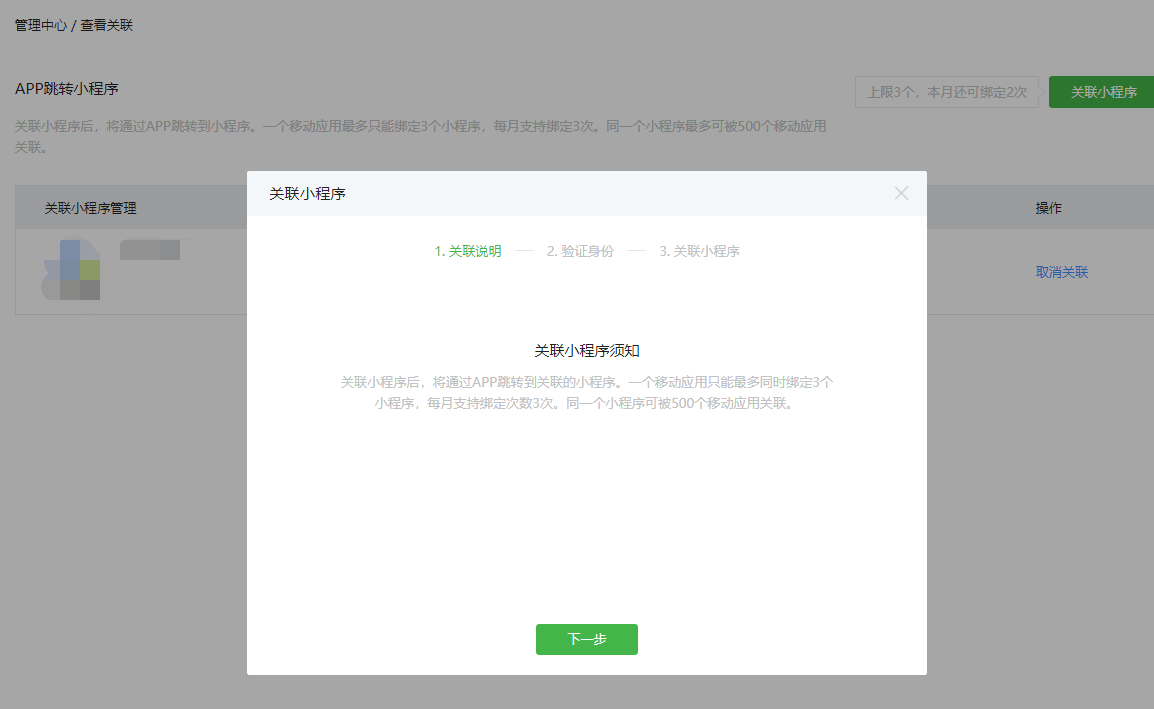Image resolution: width=1154 pixels, height=709 pixels.
Task: Click the green 关联小程序 button at the page's top right
Action: coord(1103,92)
